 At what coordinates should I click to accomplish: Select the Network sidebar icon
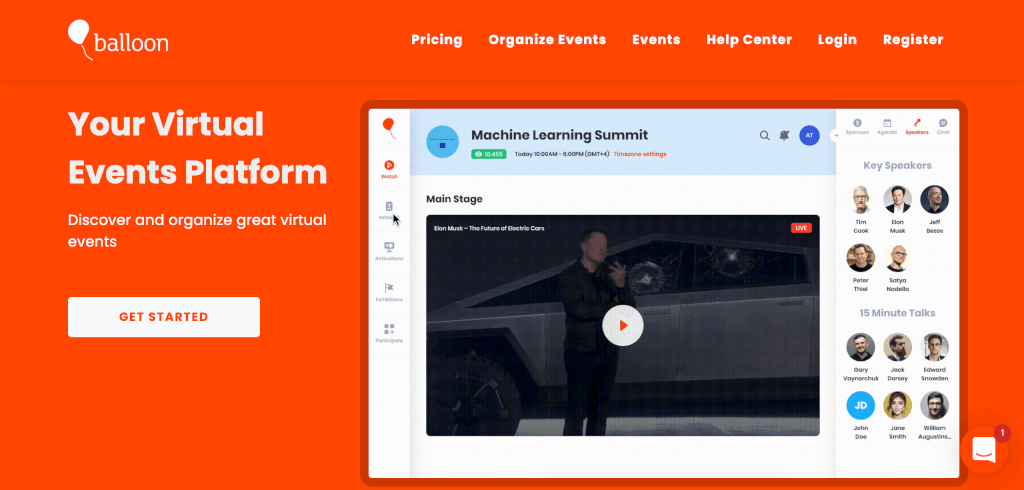389,210
